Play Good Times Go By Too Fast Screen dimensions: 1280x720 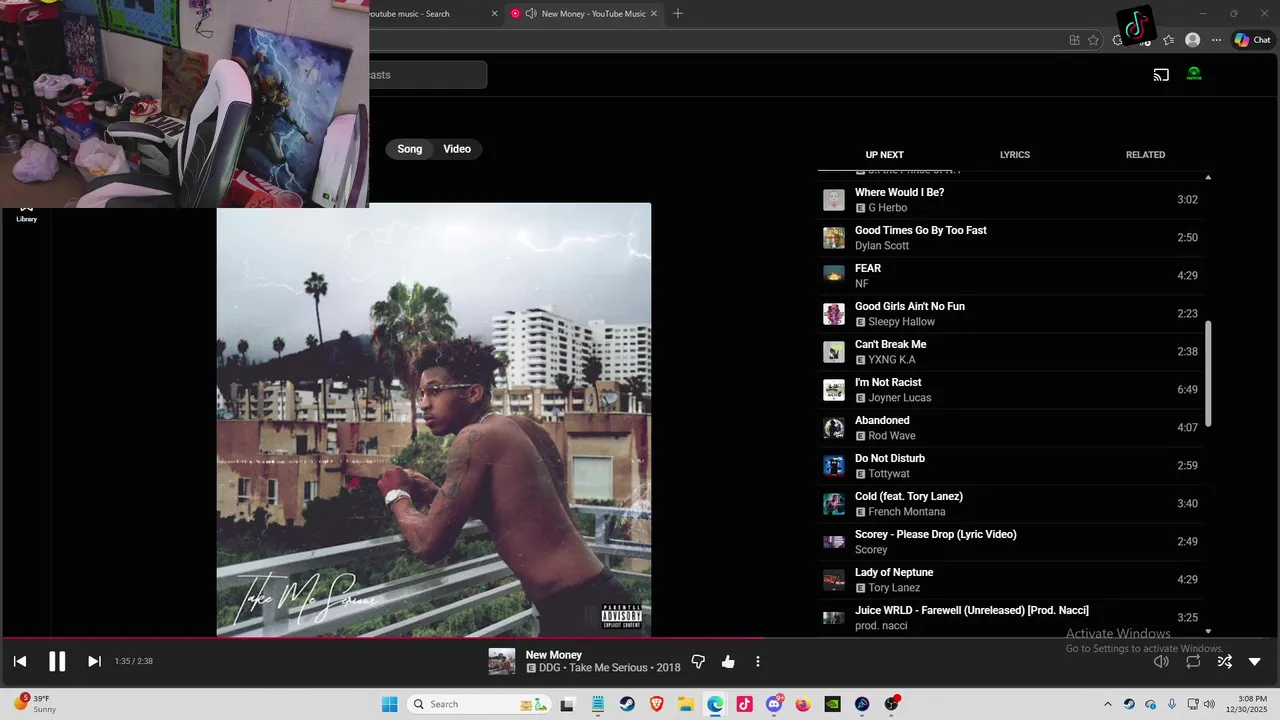1010,238
